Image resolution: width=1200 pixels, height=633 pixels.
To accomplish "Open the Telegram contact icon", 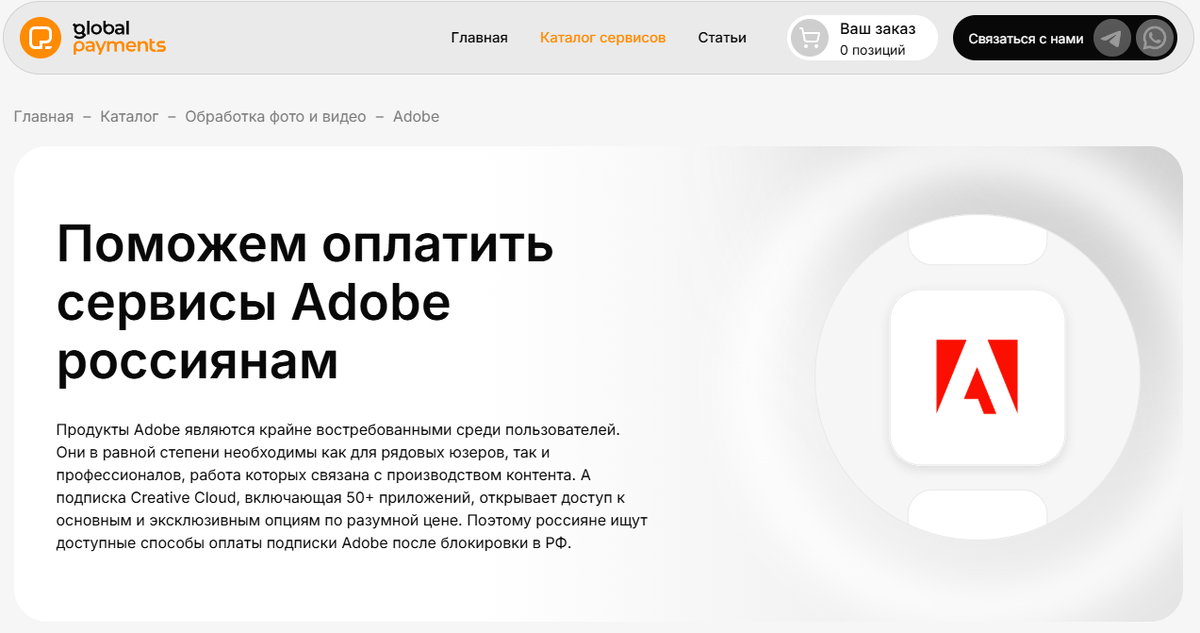I will click(1112, 38).
